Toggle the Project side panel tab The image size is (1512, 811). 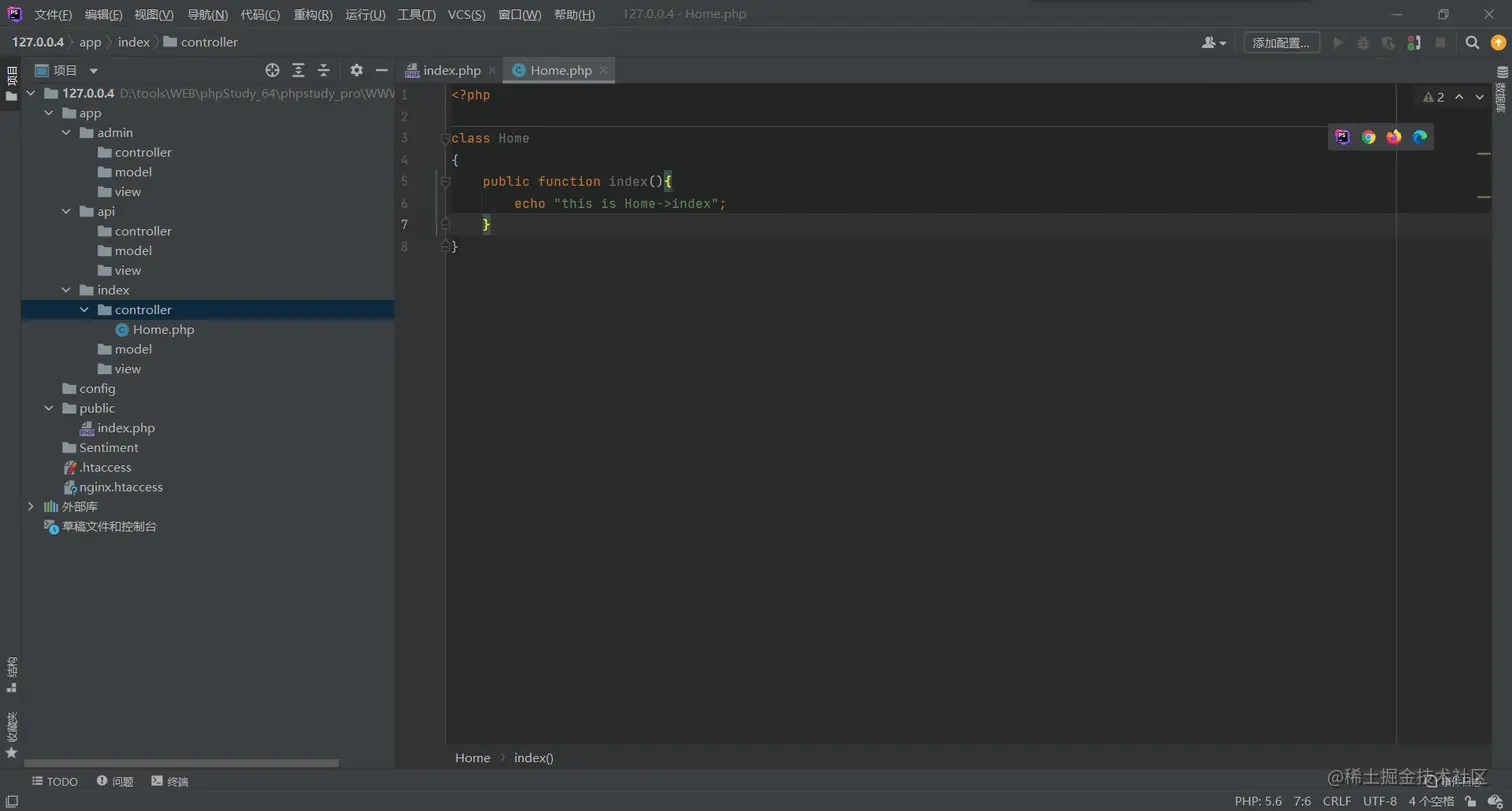coord(12,84)
